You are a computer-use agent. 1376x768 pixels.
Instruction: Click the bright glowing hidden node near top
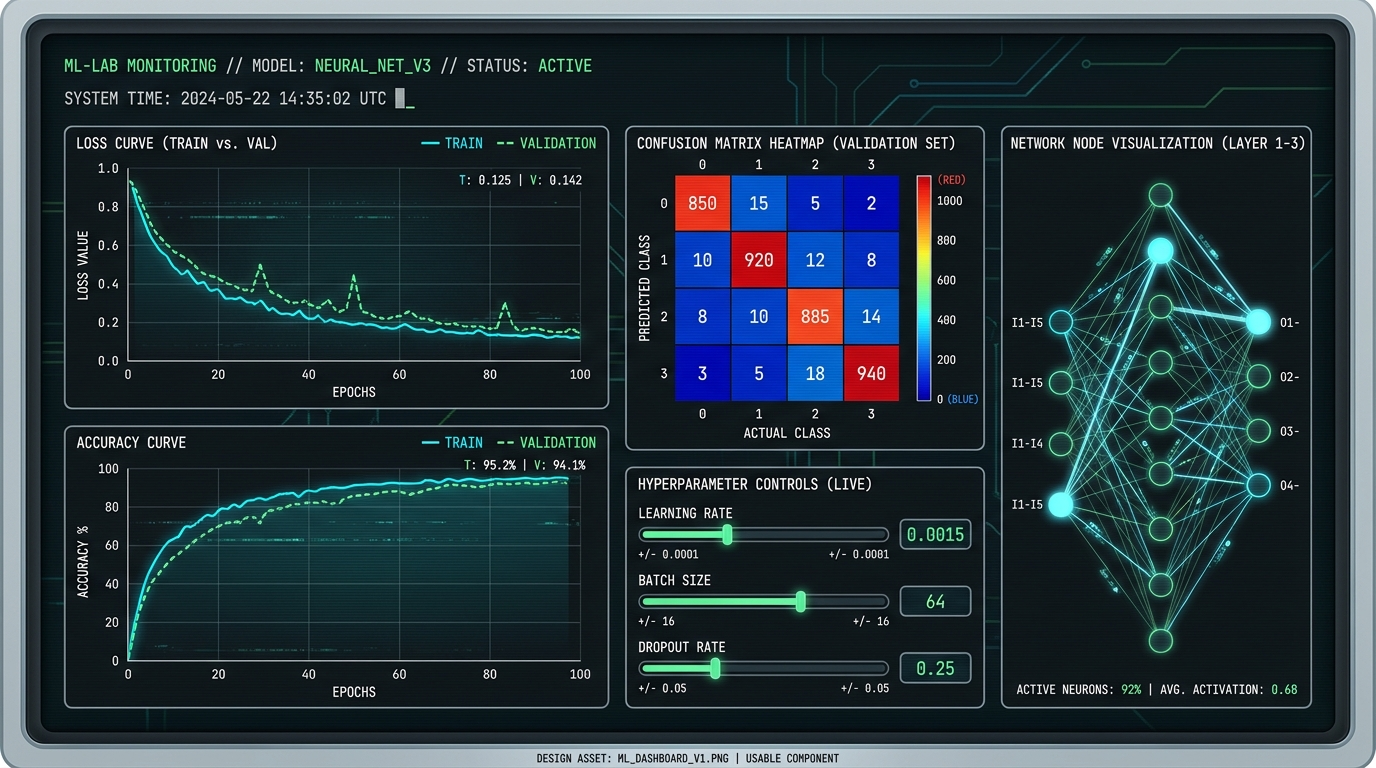tap(1160, 250)
